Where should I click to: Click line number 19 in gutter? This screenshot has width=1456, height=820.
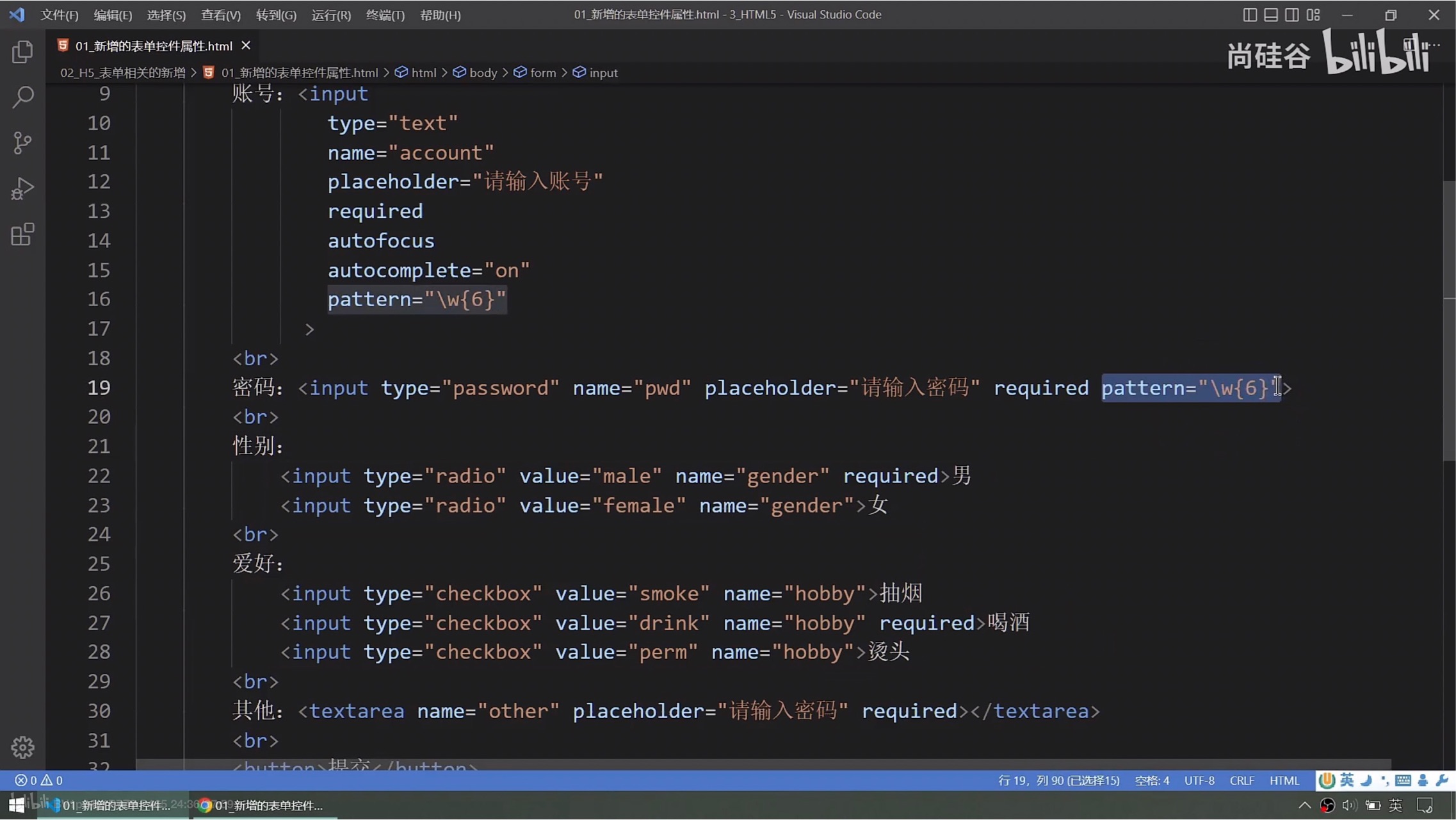[99, 388]
